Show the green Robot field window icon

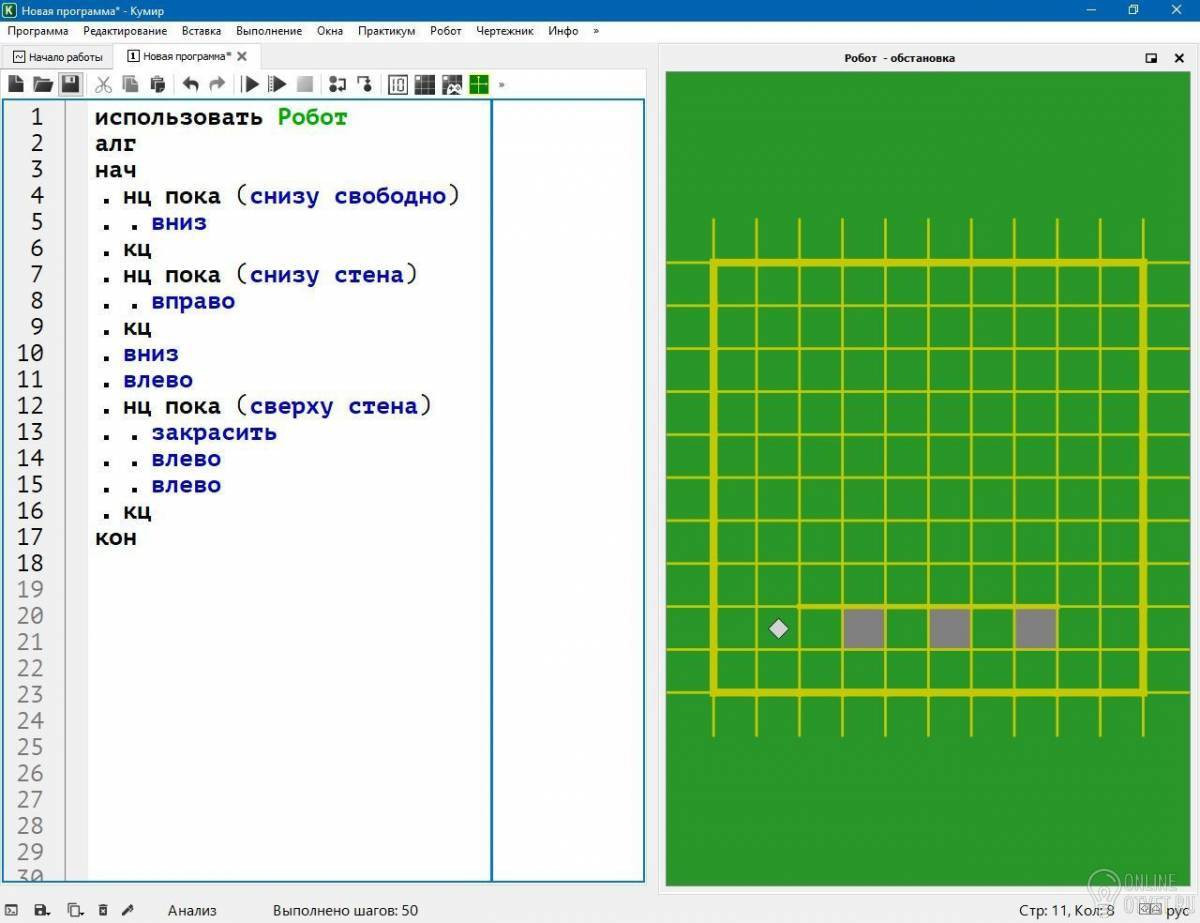click(479, 85)
